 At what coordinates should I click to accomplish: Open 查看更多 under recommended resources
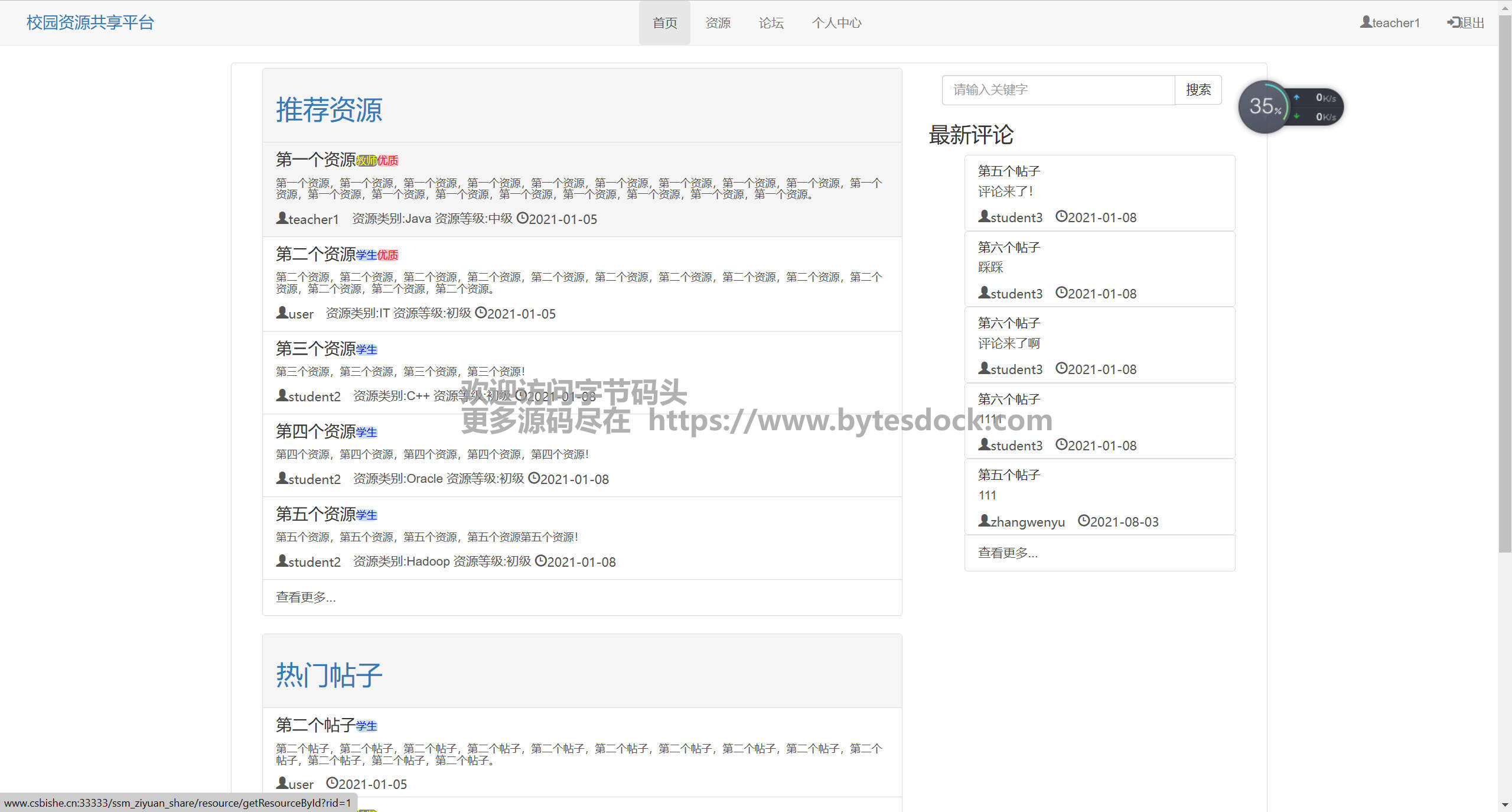click(305, 597)
